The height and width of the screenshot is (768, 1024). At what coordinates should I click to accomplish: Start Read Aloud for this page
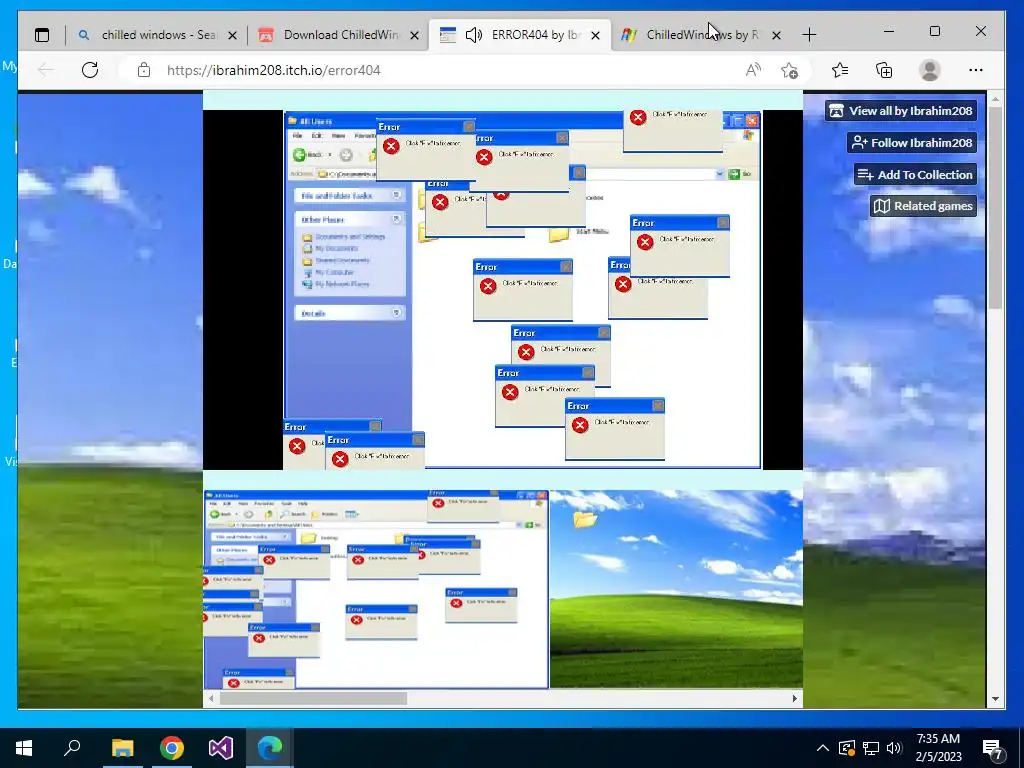(753, 70)
